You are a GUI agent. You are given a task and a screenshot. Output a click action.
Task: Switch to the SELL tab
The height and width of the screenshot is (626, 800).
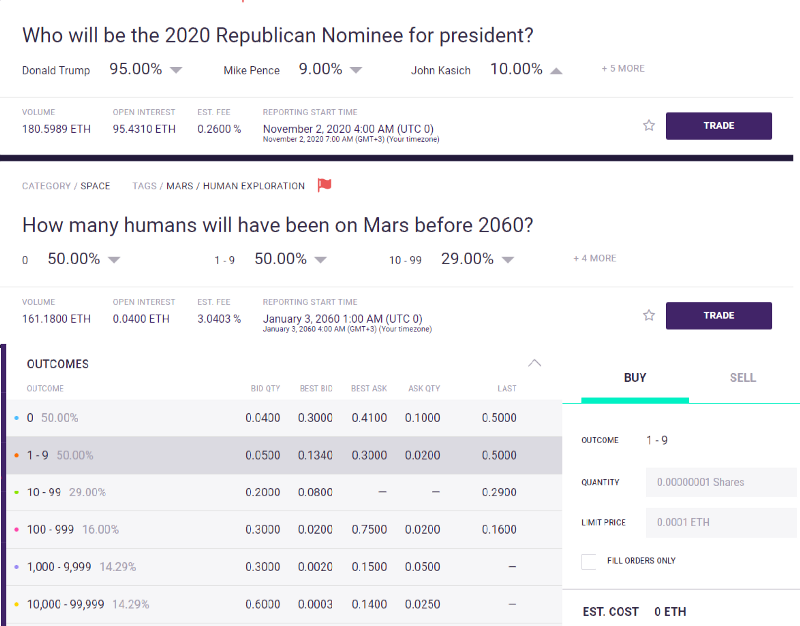743,378
